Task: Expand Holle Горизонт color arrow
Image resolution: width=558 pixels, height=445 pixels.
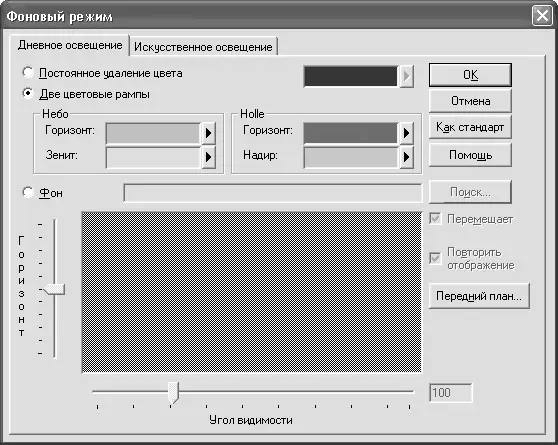Action: [406, 133]
